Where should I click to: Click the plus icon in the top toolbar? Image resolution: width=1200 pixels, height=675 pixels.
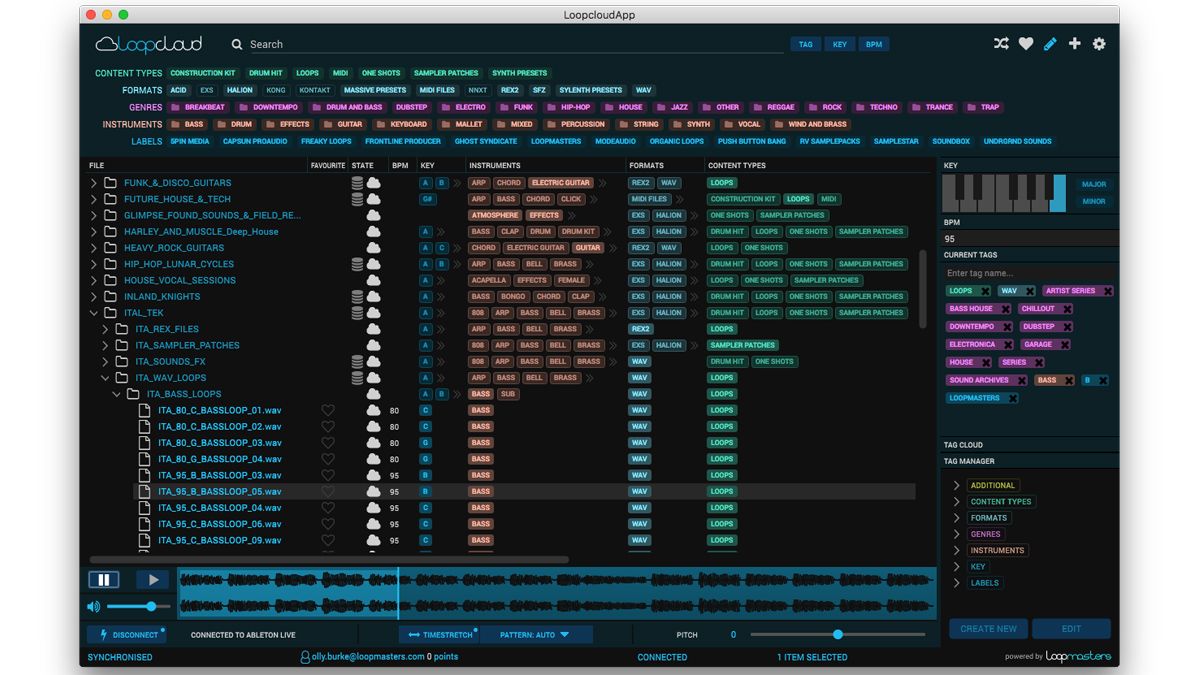(x=1075, y=44)
